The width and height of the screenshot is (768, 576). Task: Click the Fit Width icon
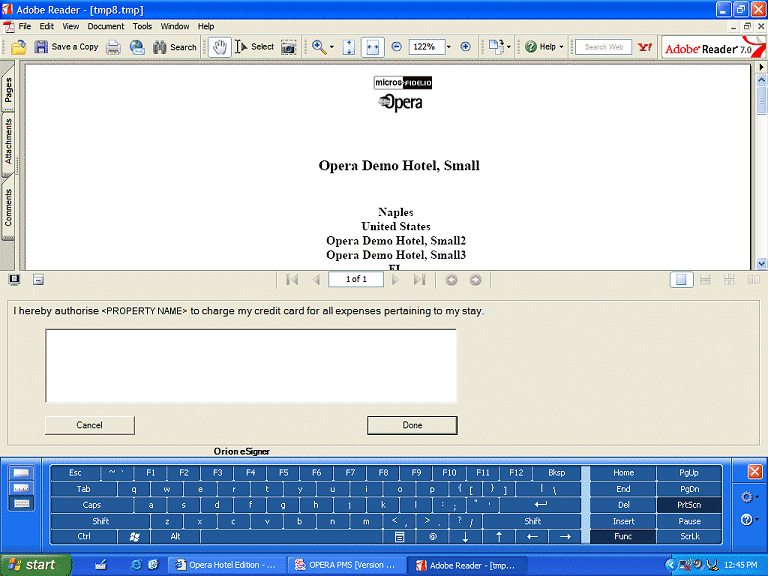pos(372,47)
